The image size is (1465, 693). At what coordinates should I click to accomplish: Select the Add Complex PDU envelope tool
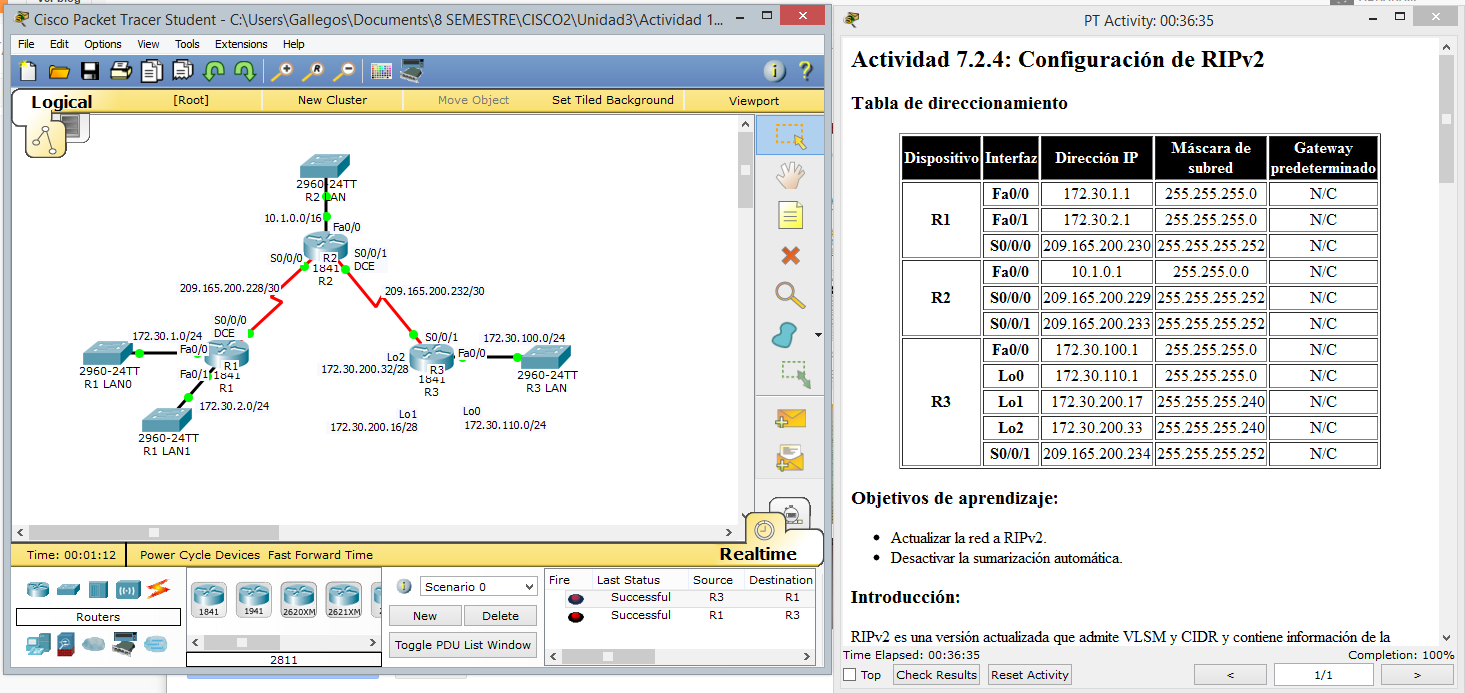[790, 458]
